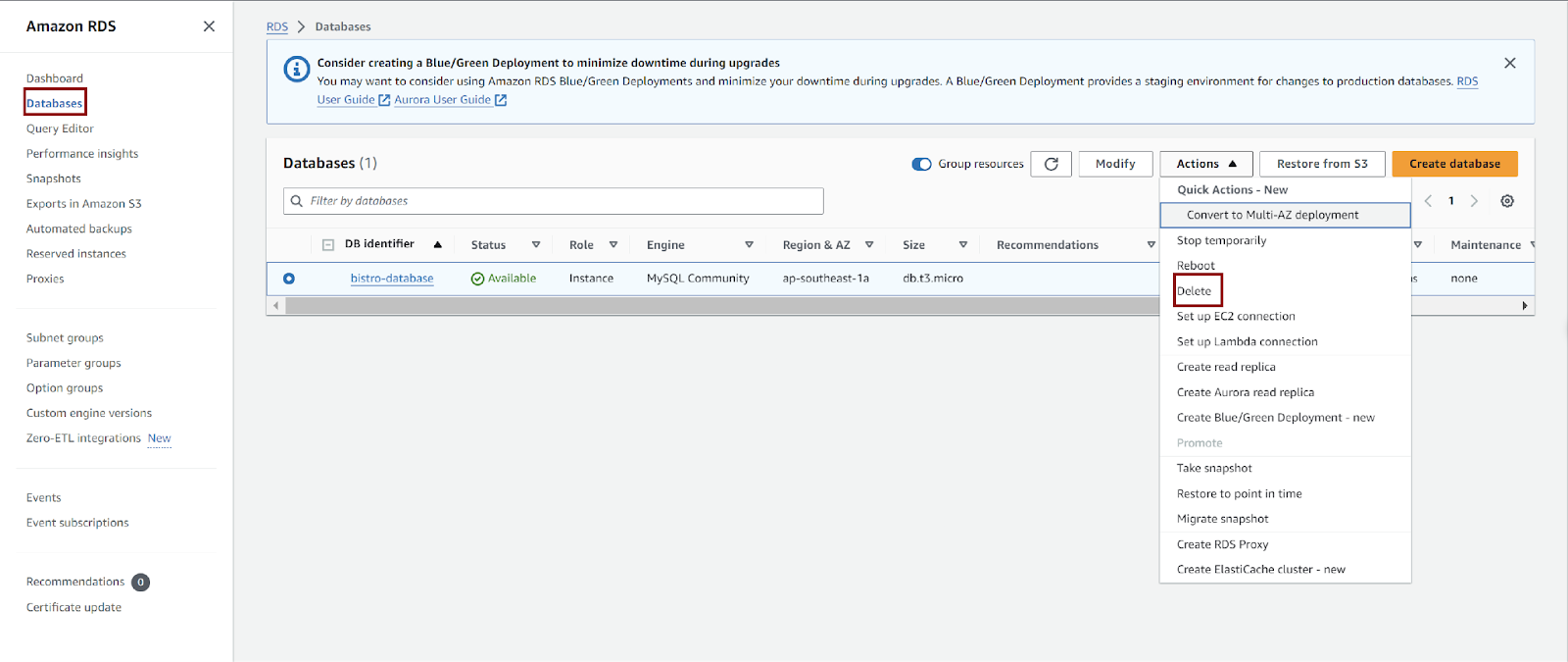The width and height of the screenshot is (1568, 662).
Task: Select Migrate snapshot menu entry
Action: (1222, 519)
